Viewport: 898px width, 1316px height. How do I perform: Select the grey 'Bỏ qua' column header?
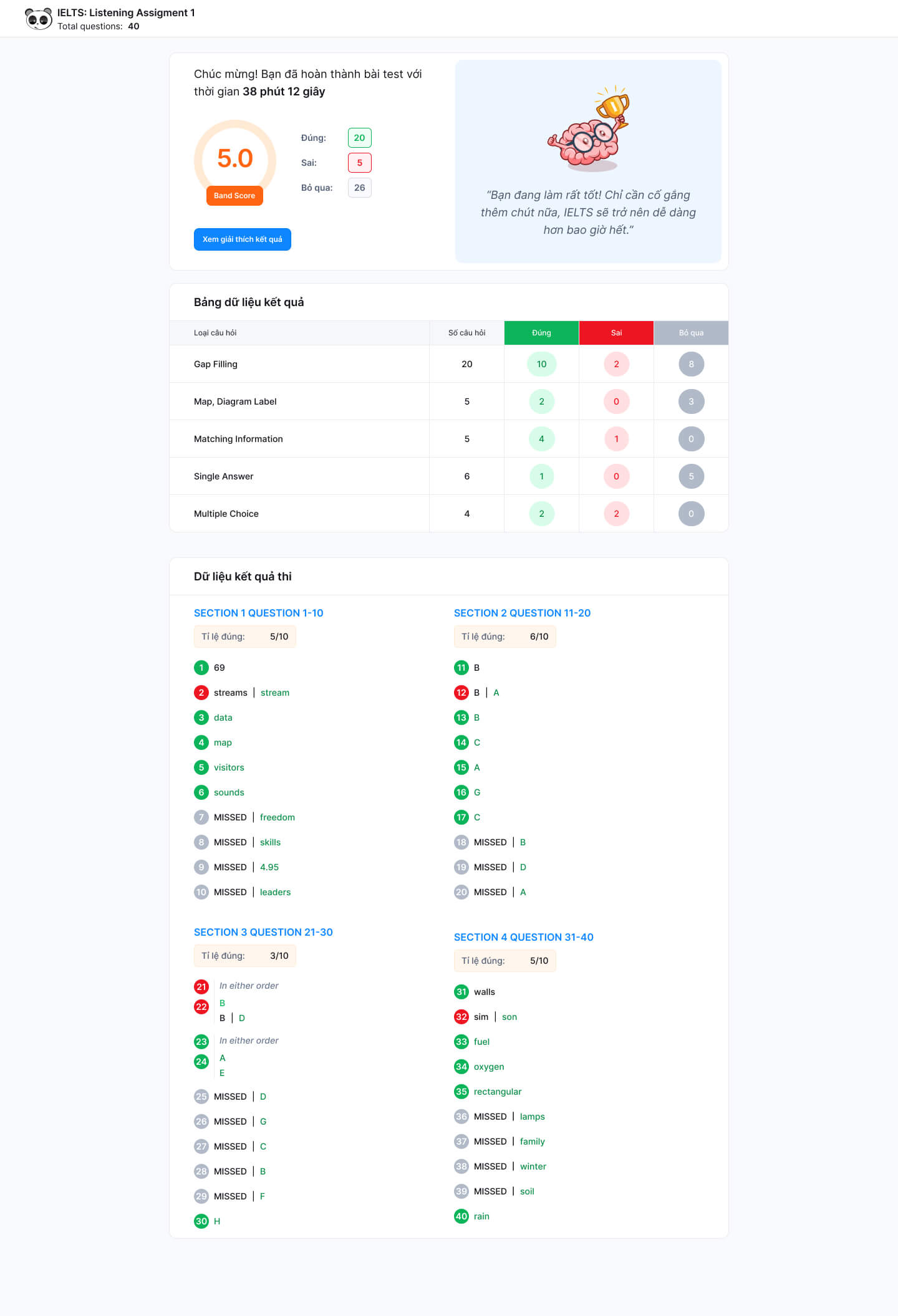tap(691, 333)
